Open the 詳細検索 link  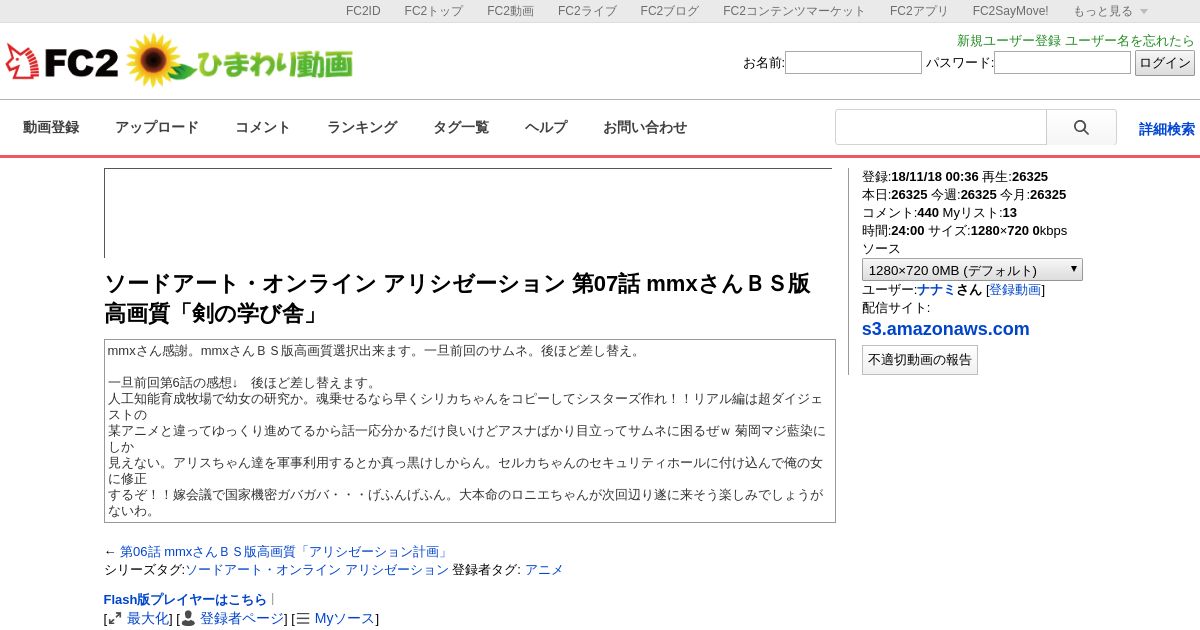1167,129
